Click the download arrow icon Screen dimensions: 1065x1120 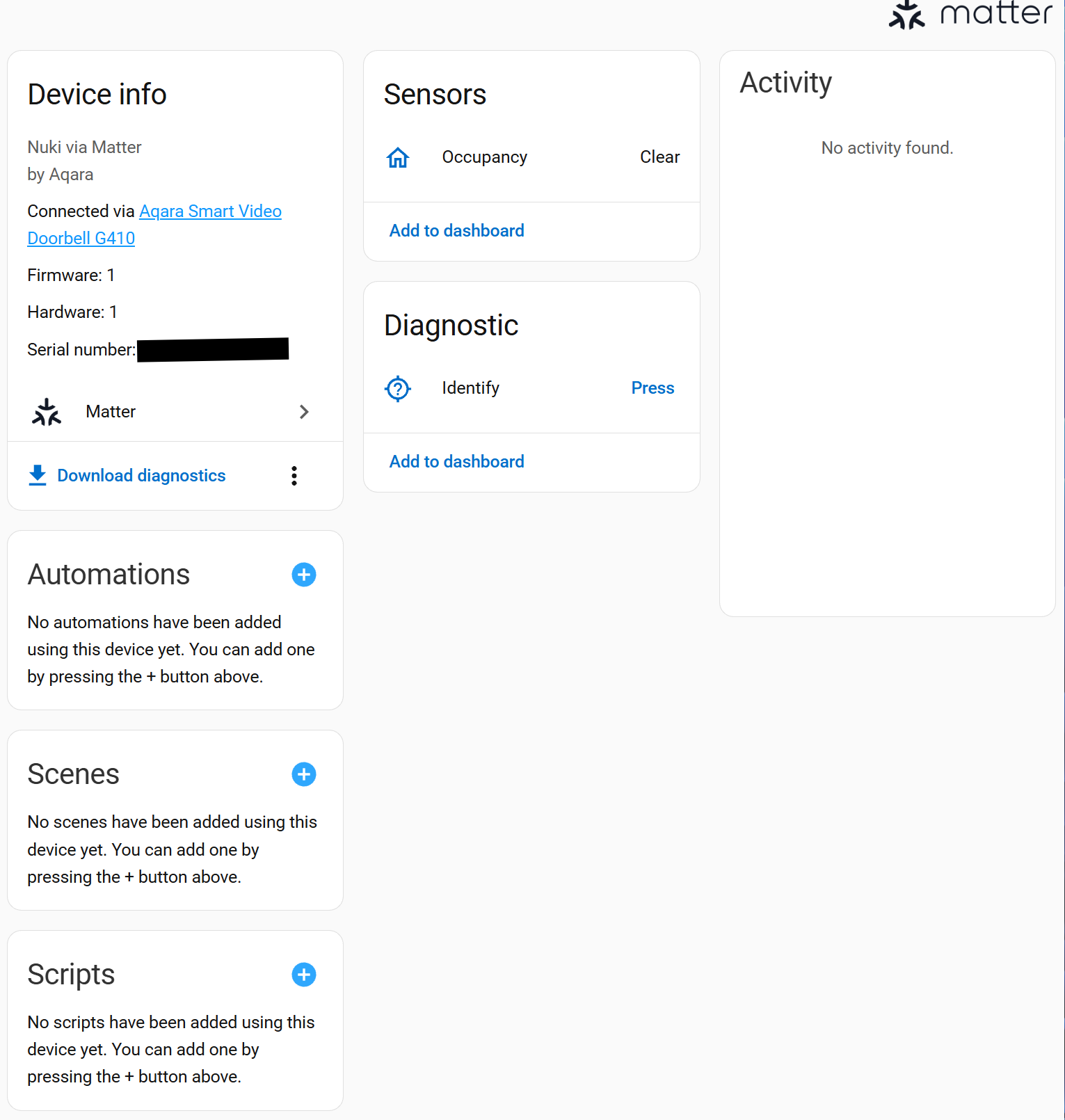38,475
